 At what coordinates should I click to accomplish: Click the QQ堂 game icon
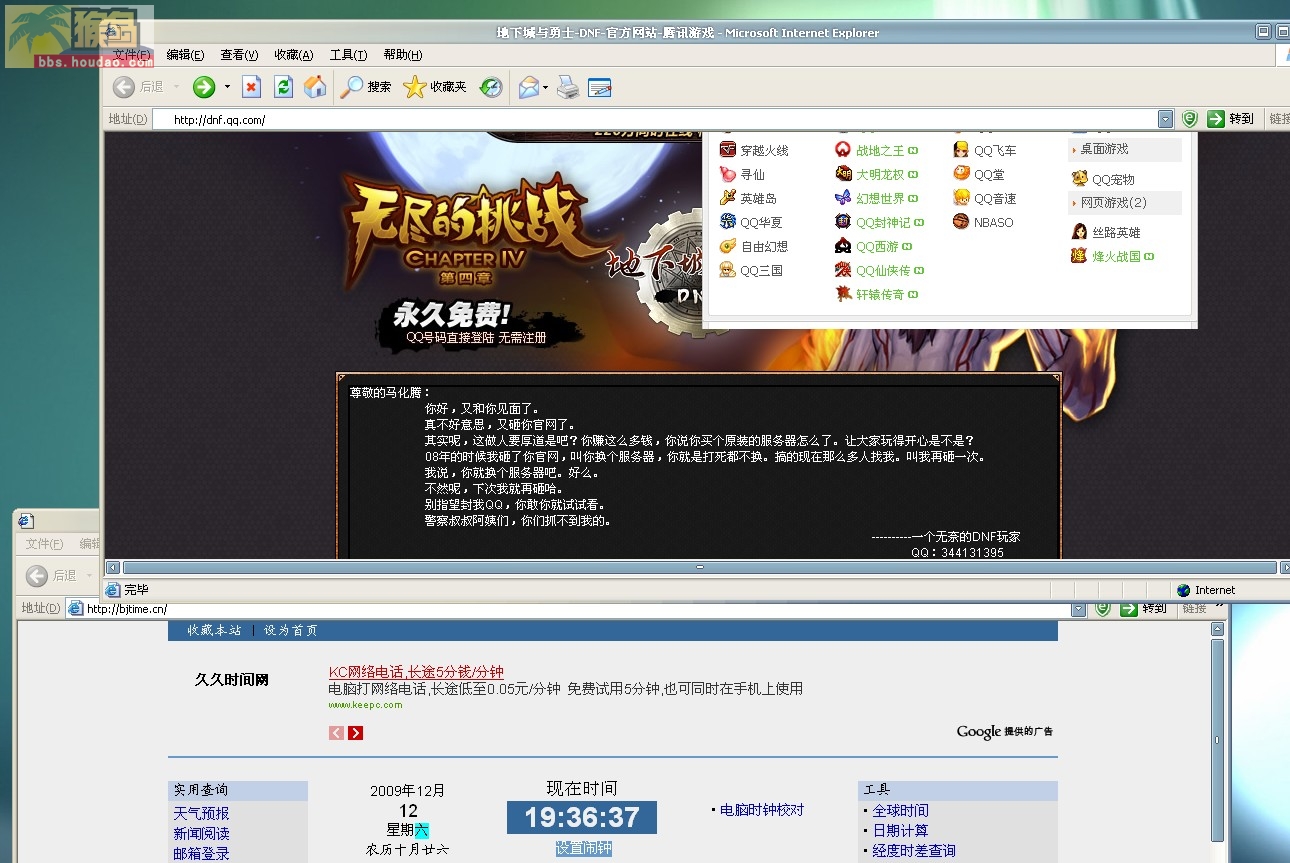point(961,174)
